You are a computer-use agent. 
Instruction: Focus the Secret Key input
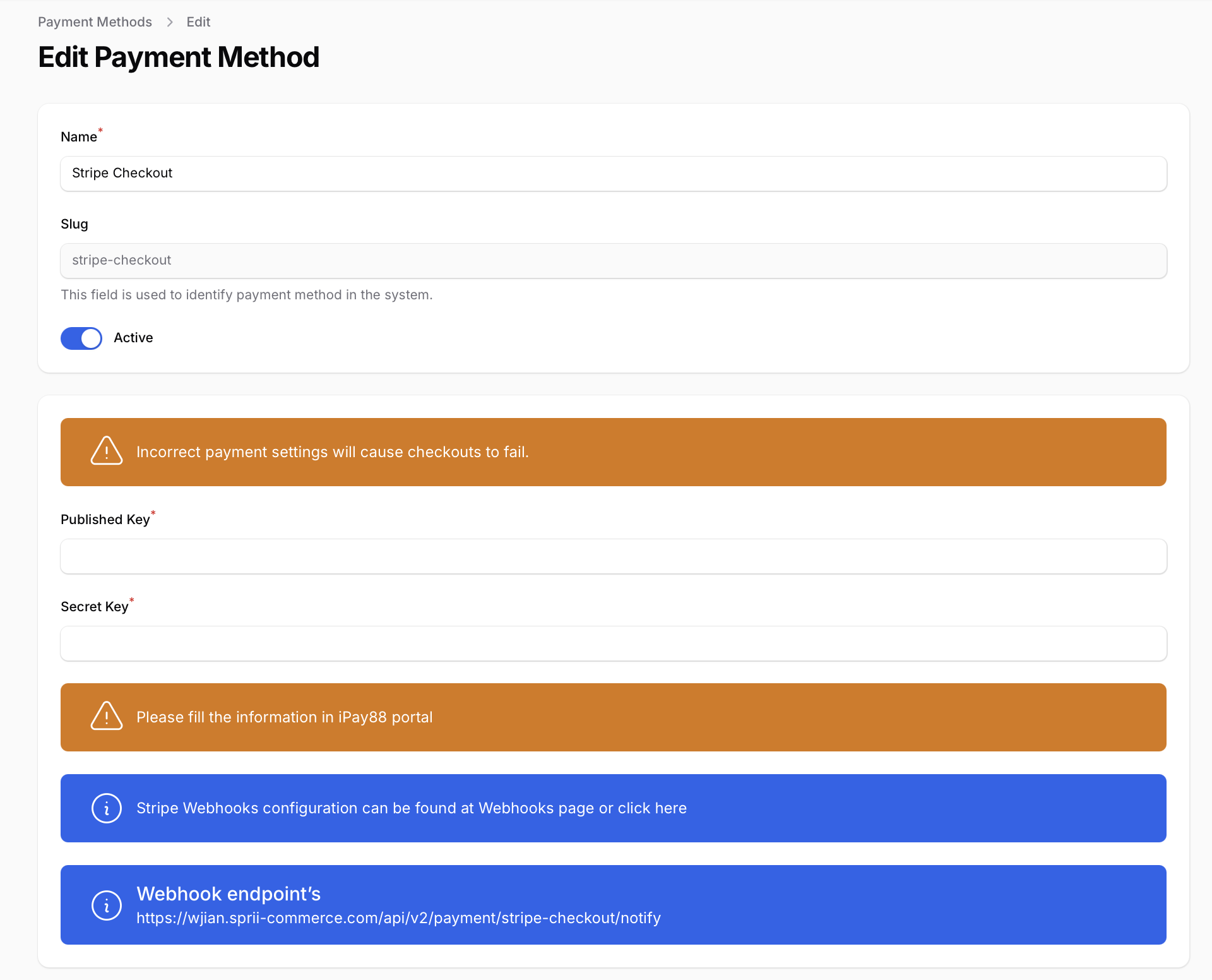(613, 643)
